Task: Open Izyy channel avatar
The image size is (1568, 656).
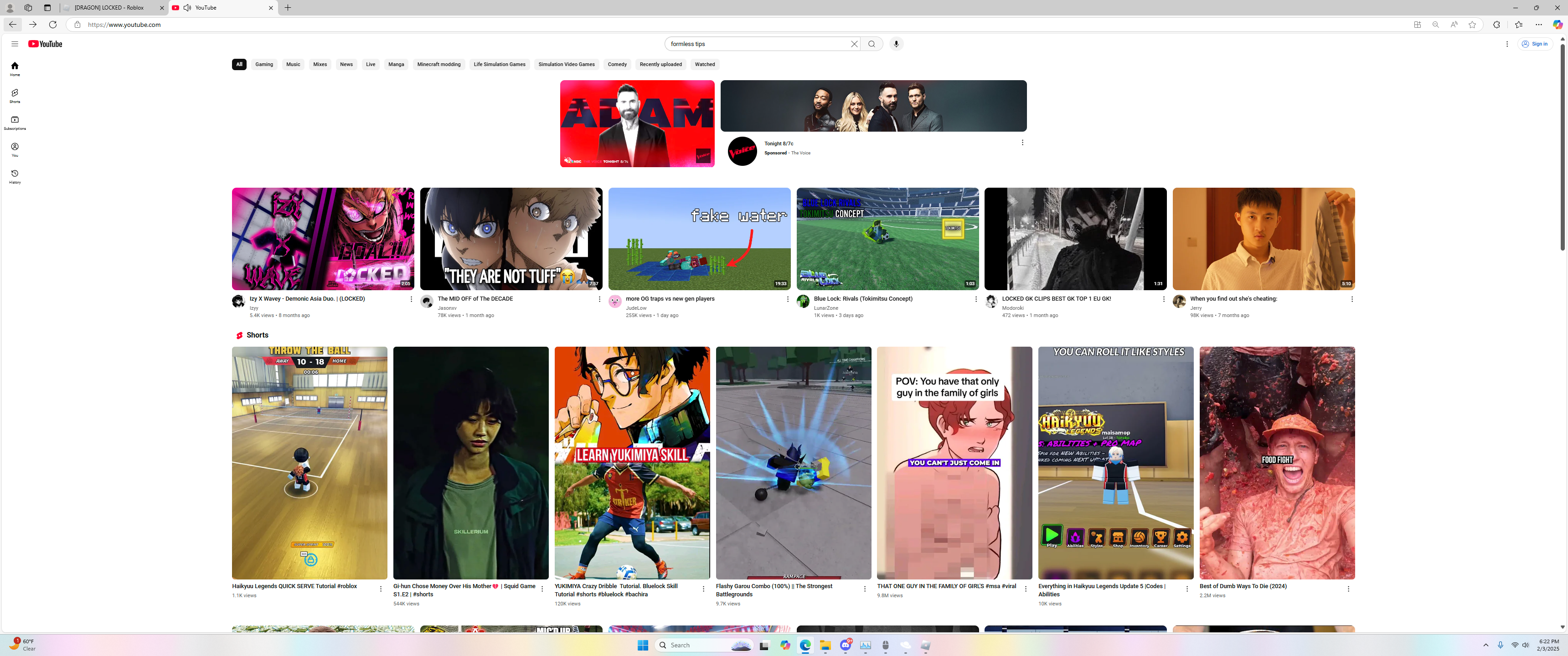Action: [x=238, y=301]
